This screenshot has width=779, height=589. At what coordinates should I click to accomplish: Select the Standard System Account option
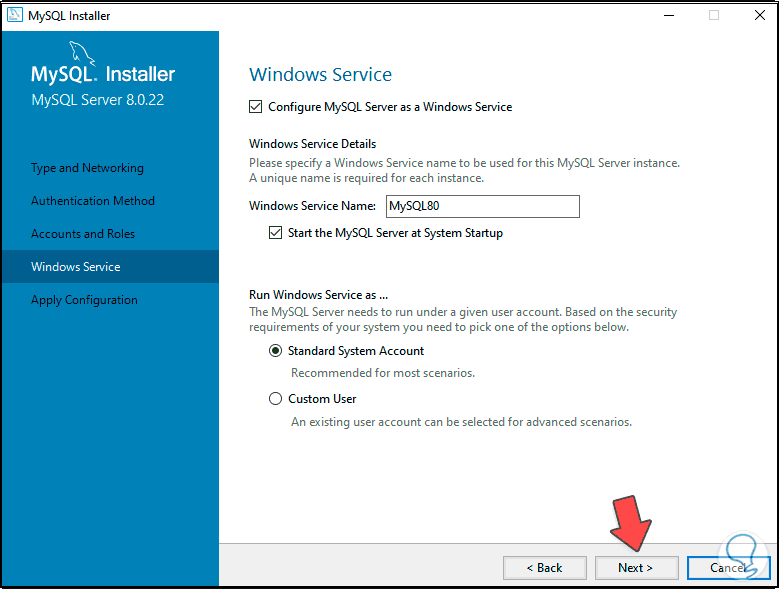275,351
